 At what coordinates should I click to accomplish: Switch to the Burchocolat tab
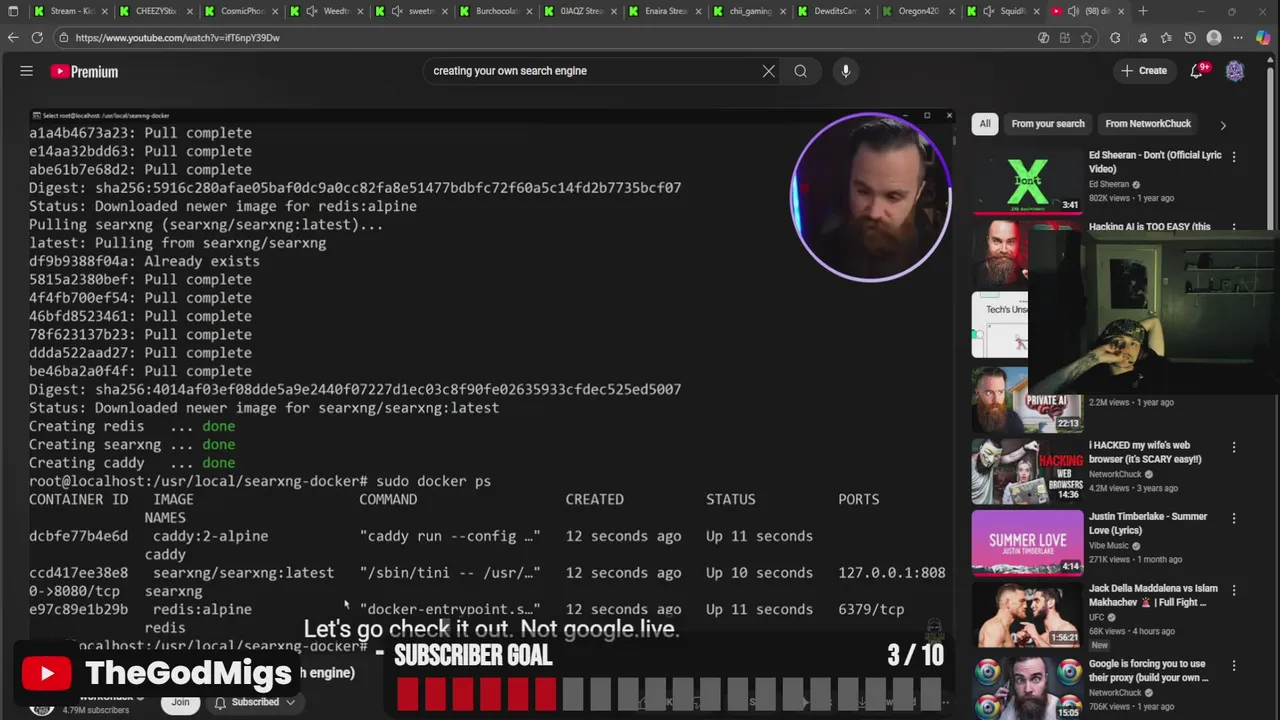(493, 11)
